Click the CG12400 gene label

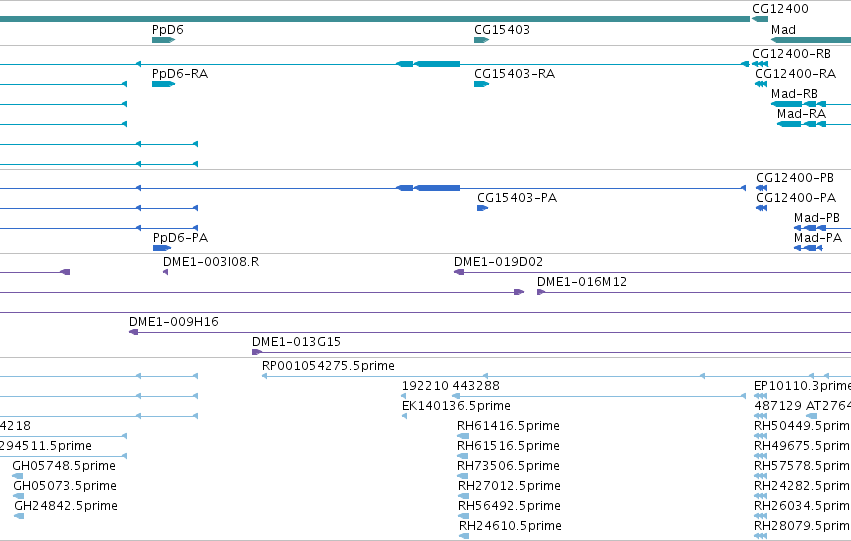[780, 9]
